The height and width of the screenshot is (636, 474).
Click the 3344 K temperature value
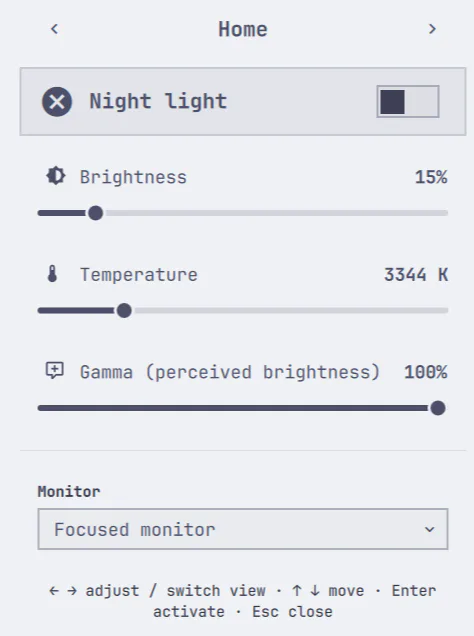[x=416, y=275]
